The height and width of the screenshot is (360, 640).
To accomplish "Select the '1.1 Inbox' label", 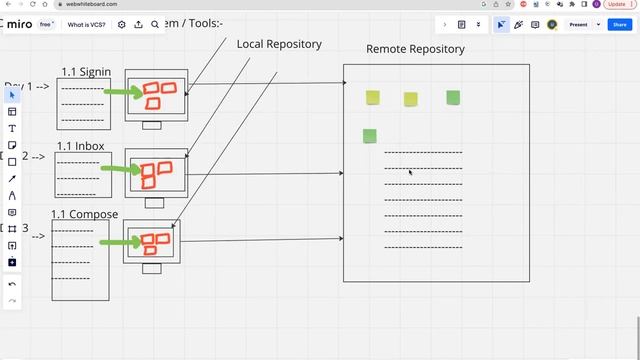I will (x=80, y=146).
